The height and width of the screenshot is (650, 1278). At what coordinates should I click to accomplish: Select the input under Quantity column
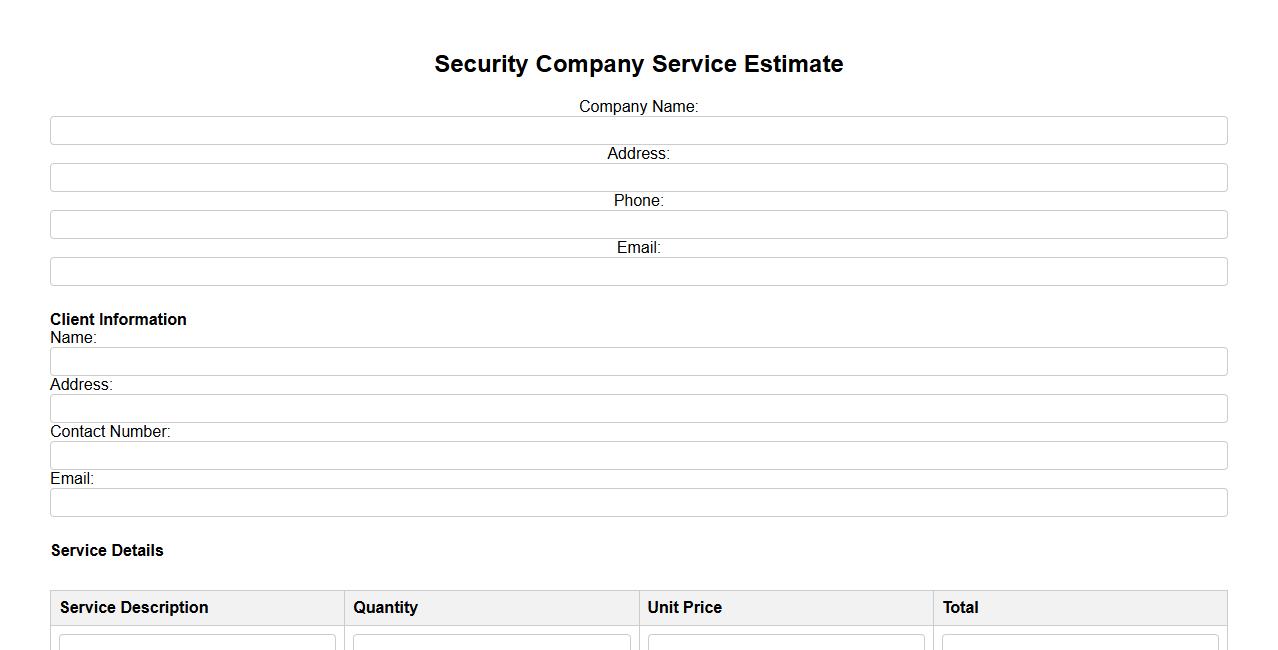tap(491, 642)
